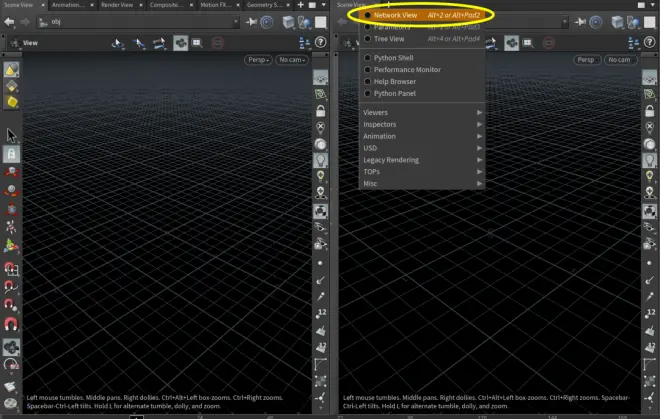The width and height of the screenshot is (660, 419).
Task: Open the Geometry Spreadsheet tab
Action: point(263,5)
